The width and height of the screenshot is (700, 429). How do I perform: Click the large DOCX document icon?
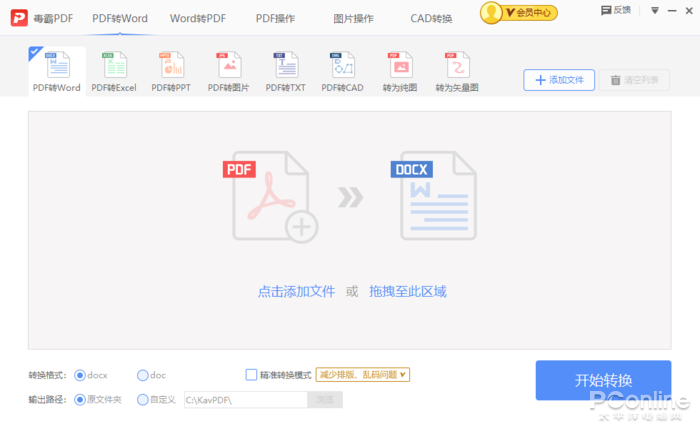click(434, 196)
